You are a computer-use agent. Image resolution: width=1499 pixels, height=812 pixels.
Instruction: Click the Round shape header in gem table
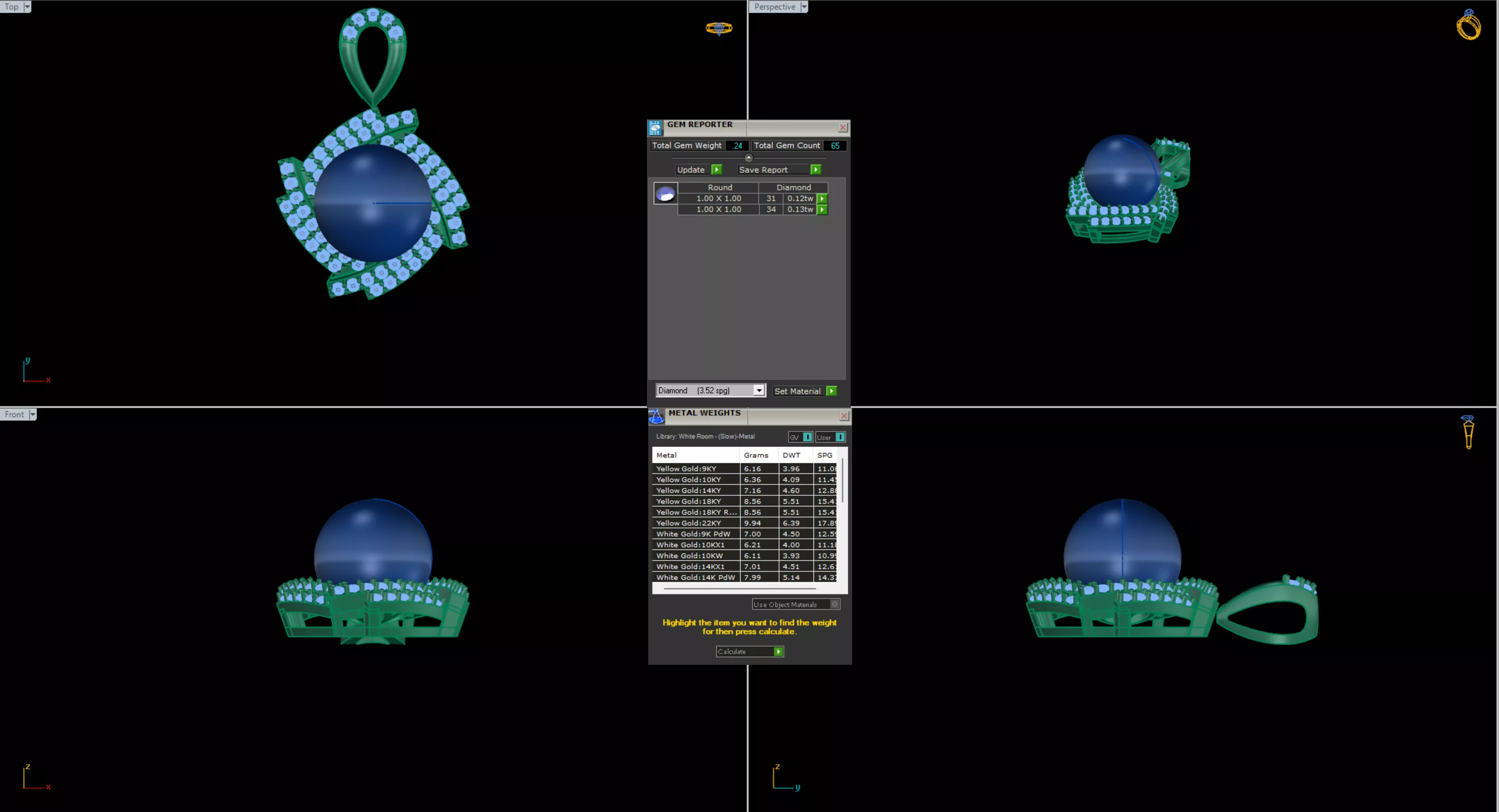[719, 187]
